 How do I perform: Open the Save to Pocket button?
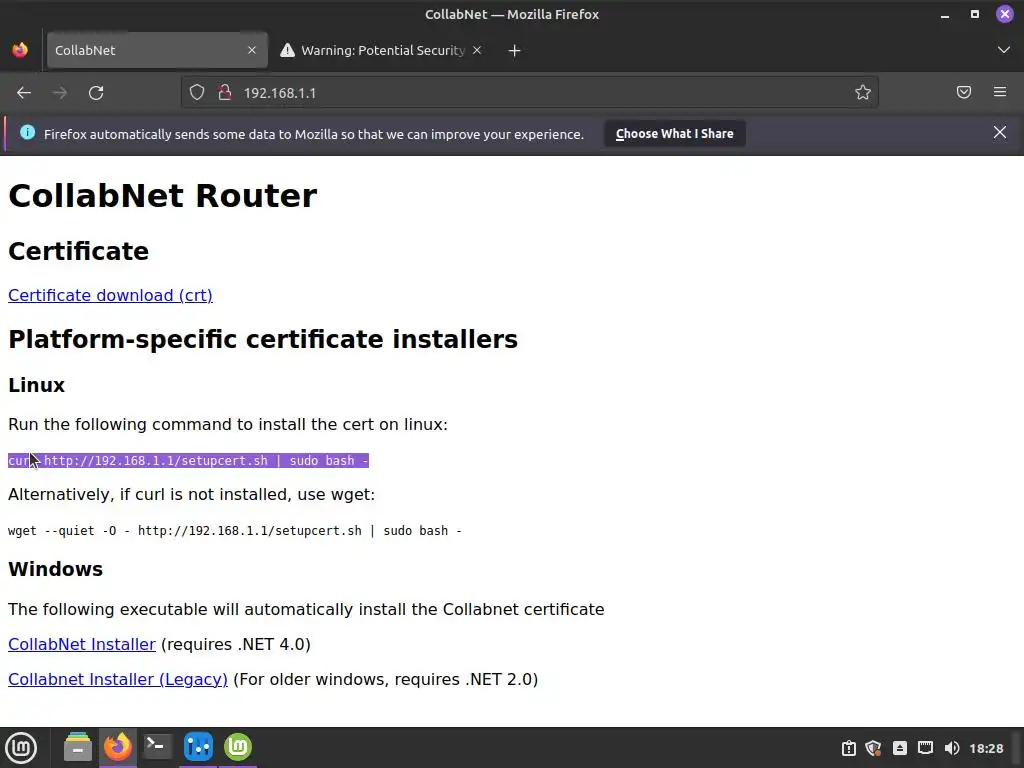964,93
